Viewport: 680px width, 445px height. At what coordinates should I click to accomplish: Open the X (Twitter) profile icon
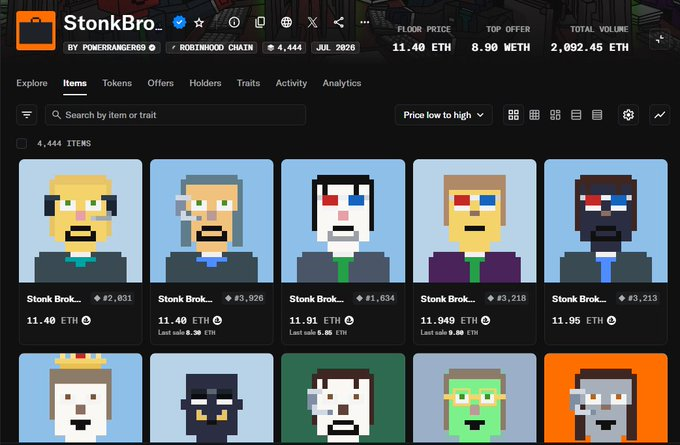(x=312, y=22)
